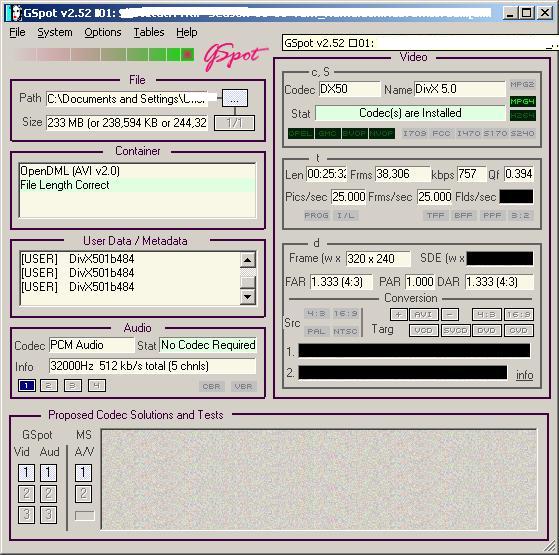
Task: Click the MS A/V 1 test button
Action: 83,473
